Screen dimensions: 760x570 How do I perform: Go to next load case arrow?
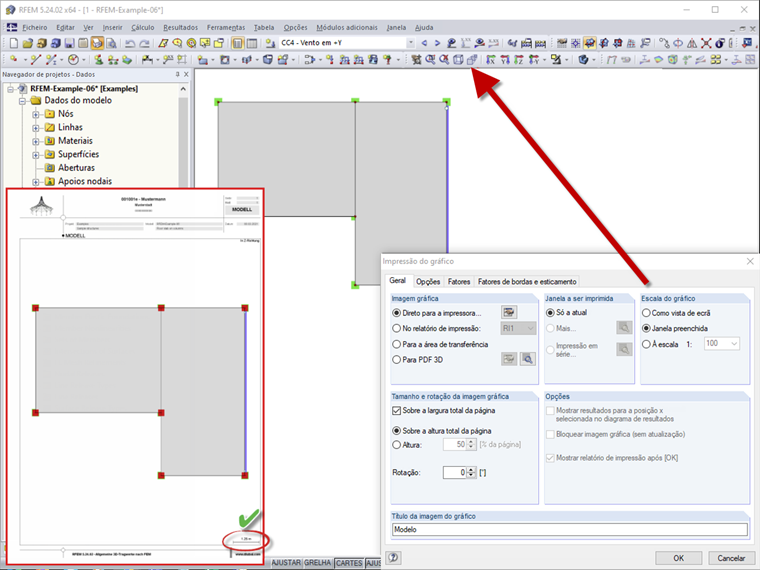coord(437,43)
